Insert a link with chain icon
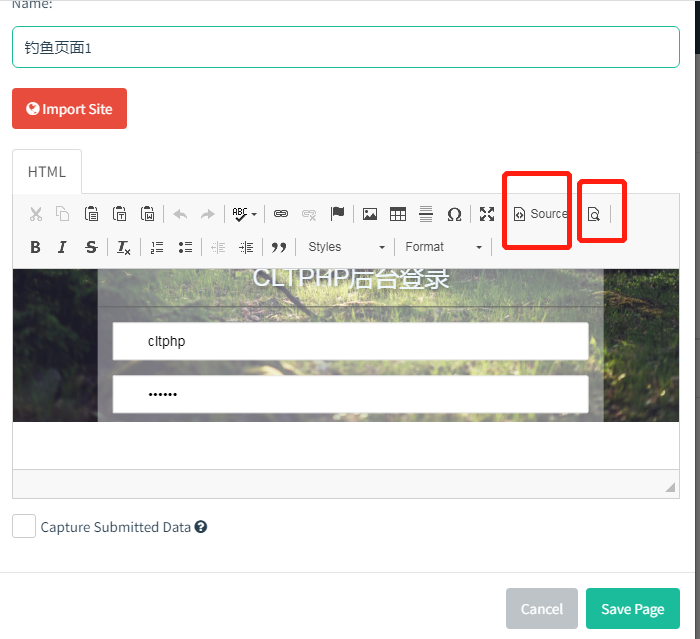The width and height of the screenshot is (700, 639). [281, 214]
